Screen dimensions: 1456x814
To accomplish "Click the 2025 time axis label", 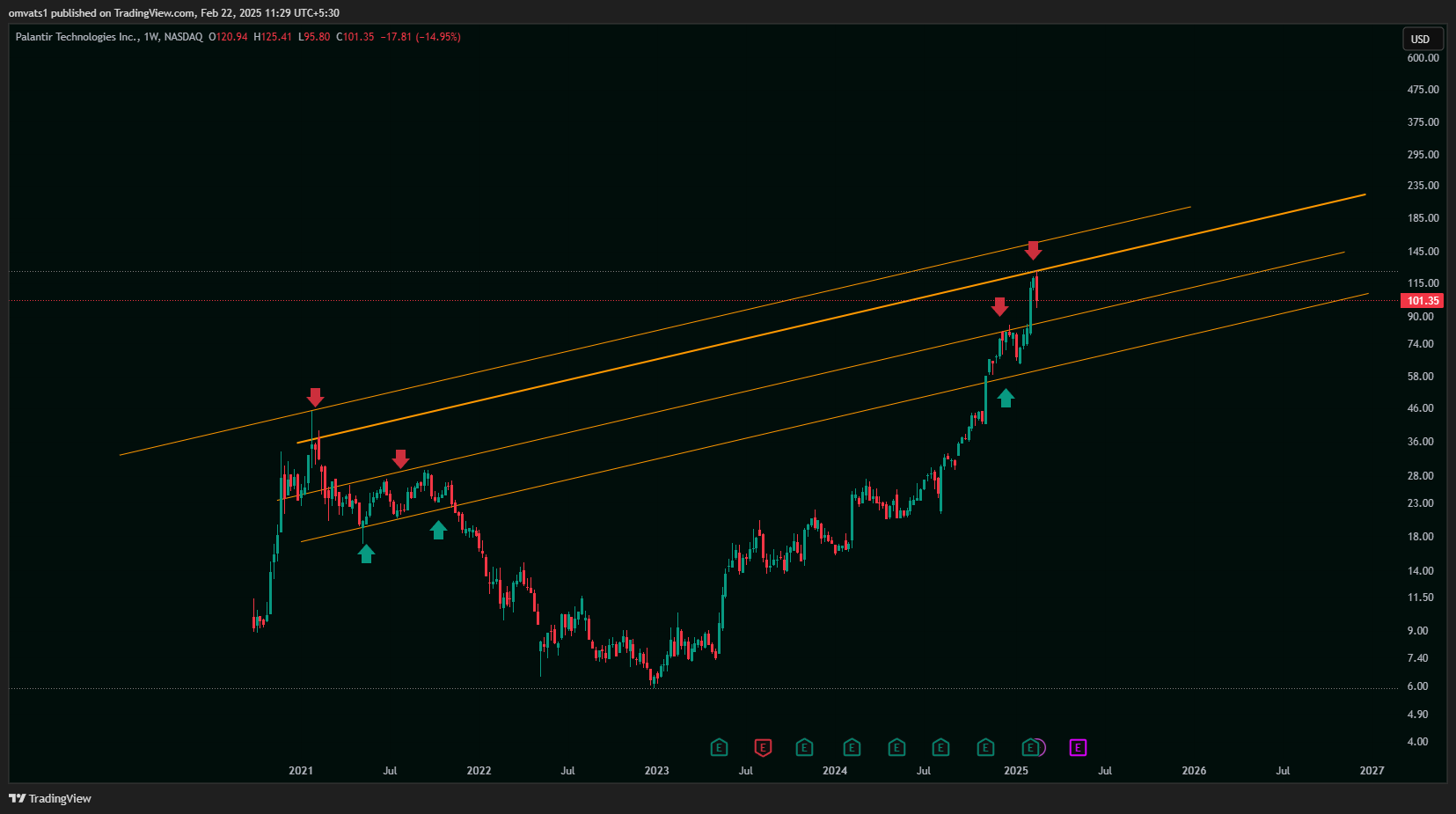I will coord(1016,771).
